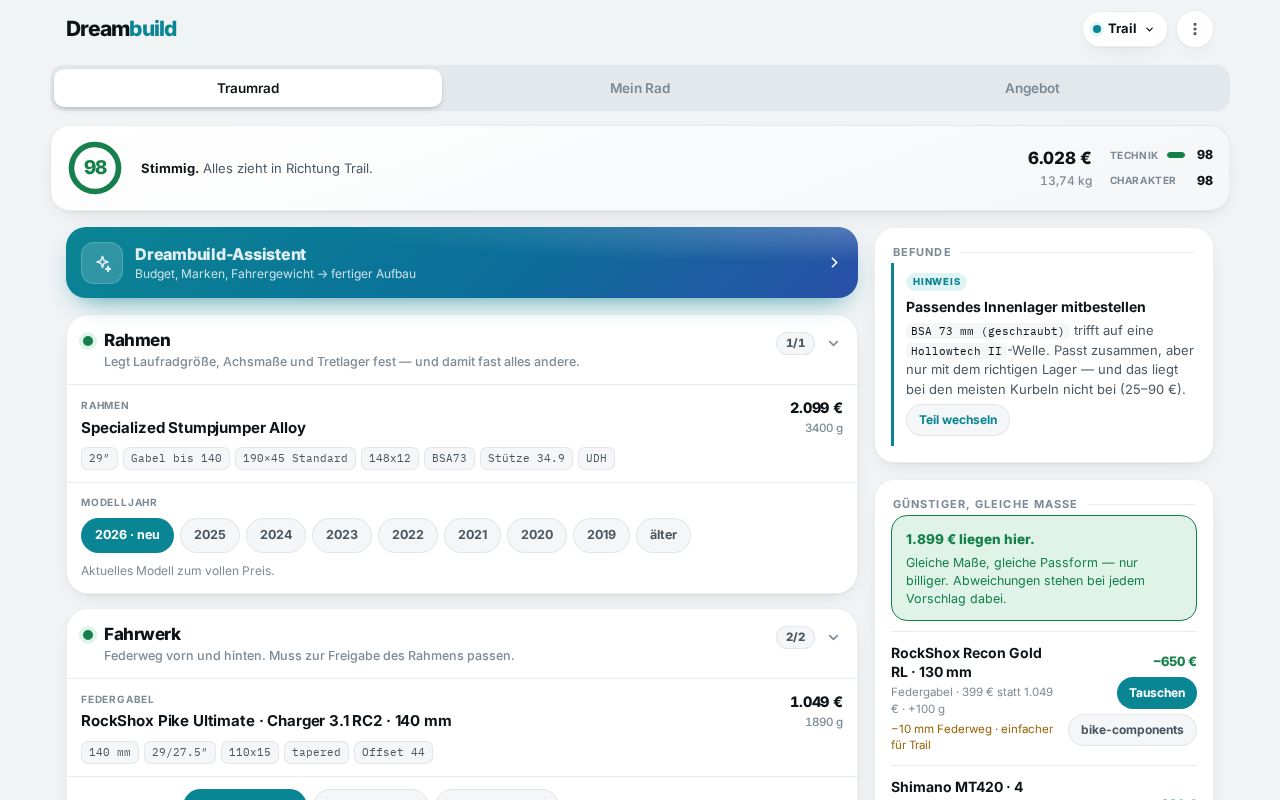This screenshot has width=1280, height=800.
Task: Open the bike-components shop link
Action: point(1132,730)
